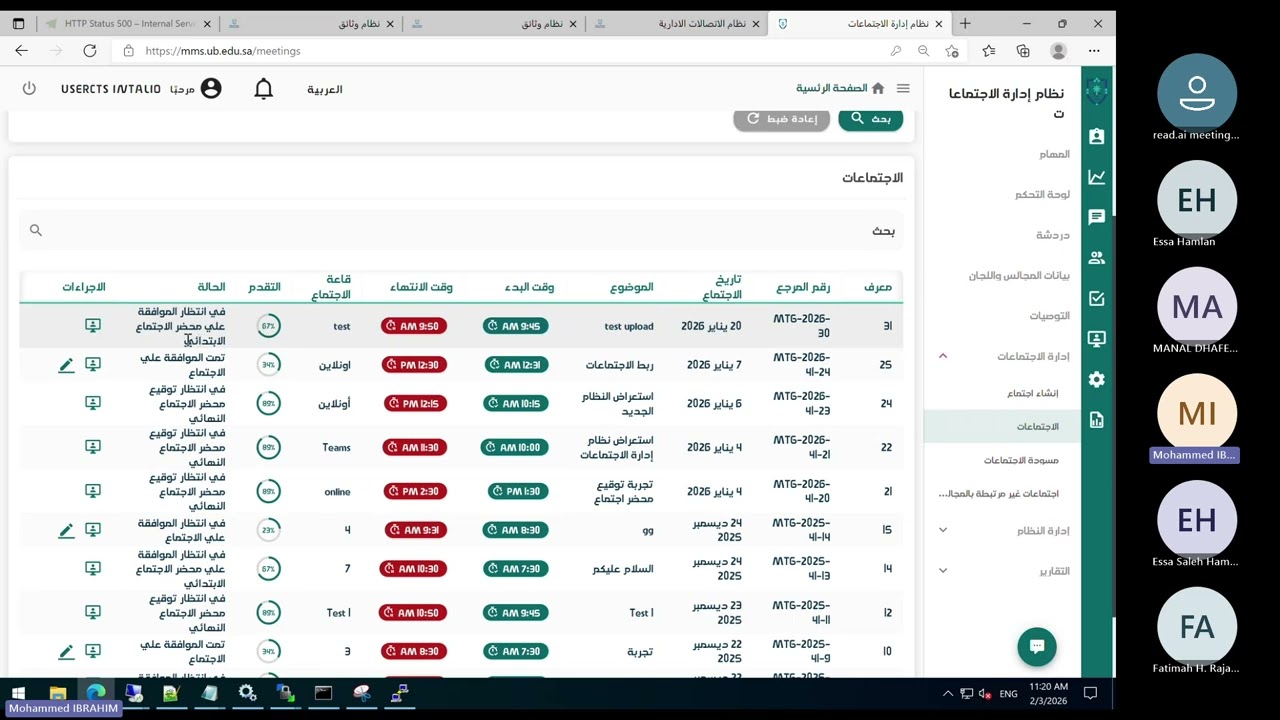Click reference MTG-2026-41-24 cell
This screenshot has height=720, width=1280.
[801, 365]
